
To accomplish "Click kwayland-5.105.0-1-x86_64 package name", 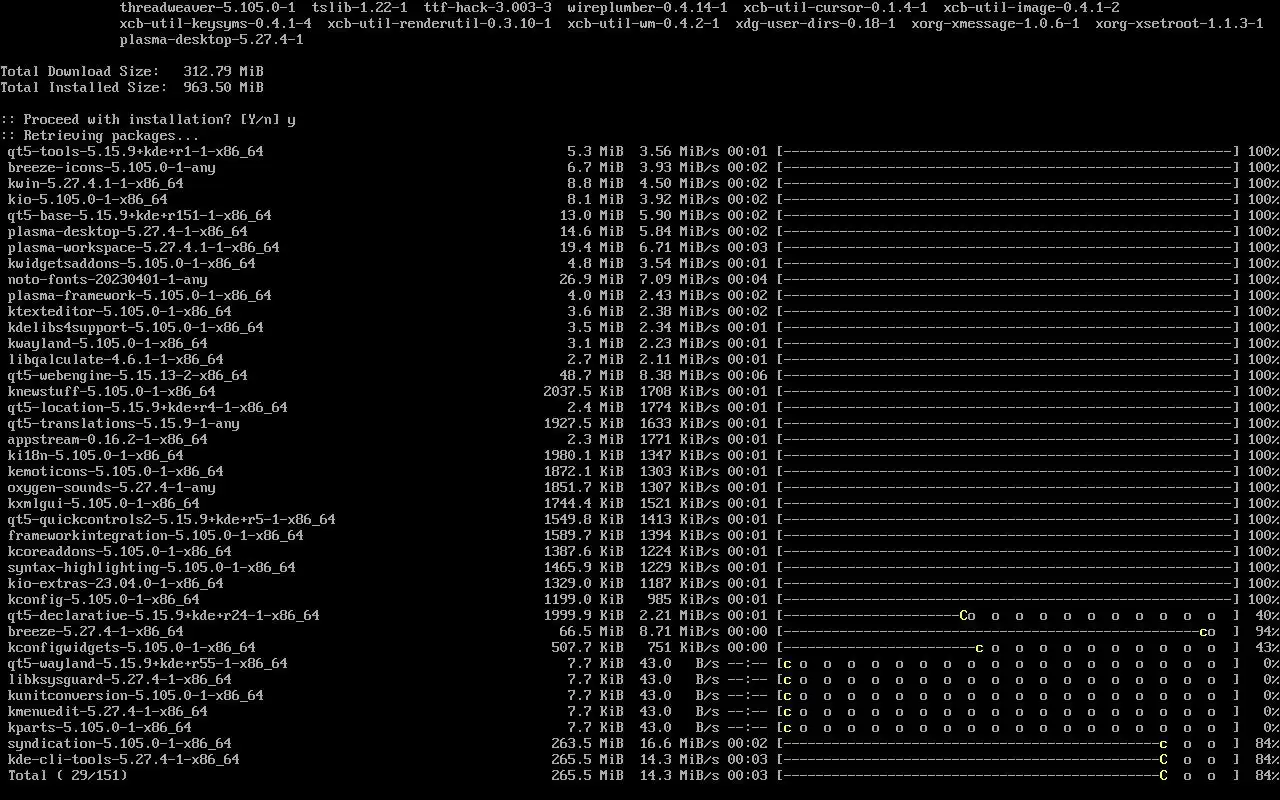I will [108, 343].
